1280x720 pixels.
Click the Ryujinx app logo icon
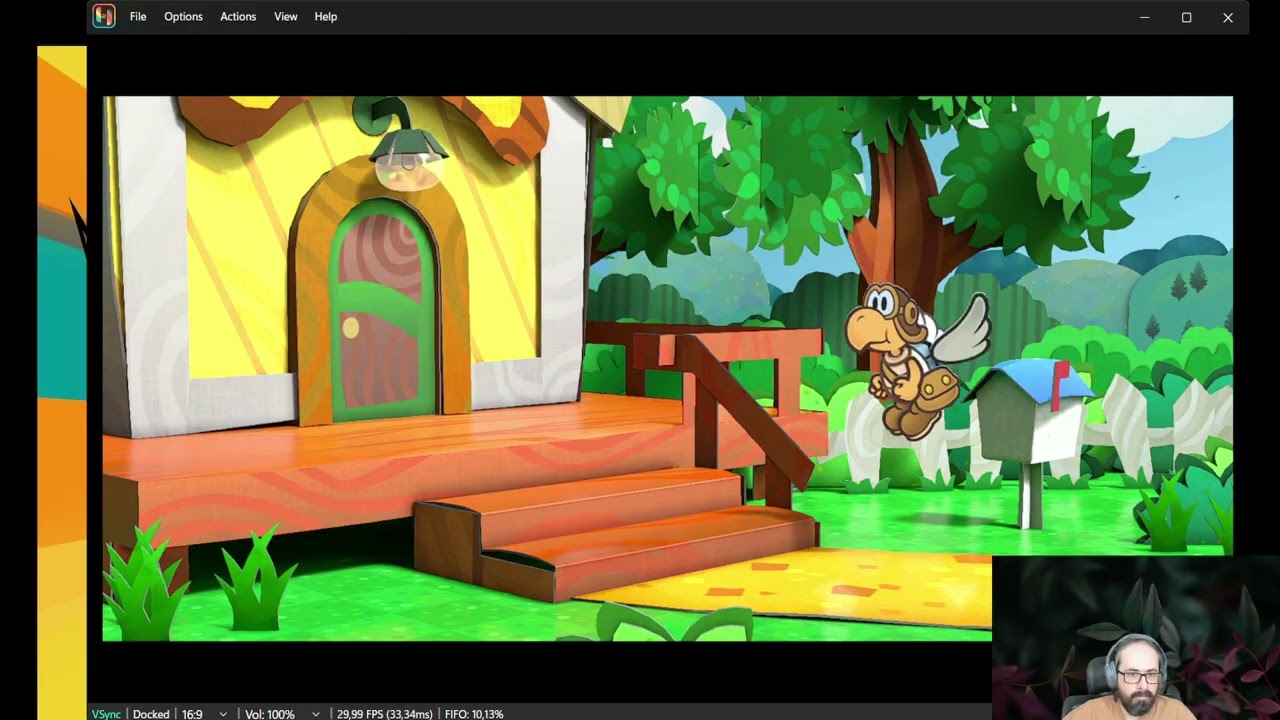[x=104, y=16]
